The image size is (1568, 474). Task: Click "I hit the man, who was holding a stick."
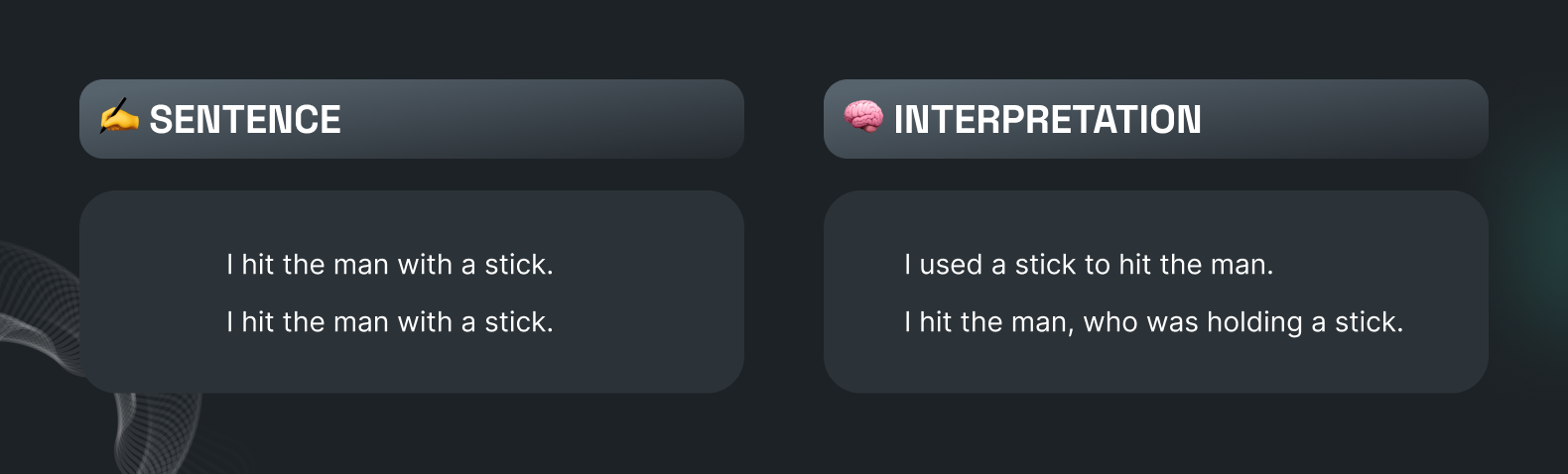[x=1153, y=322]
